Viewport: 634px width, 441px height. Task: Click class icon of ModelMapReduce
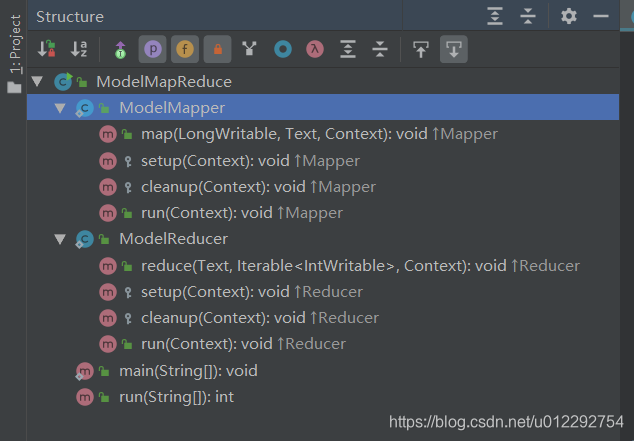click(63, 82)
